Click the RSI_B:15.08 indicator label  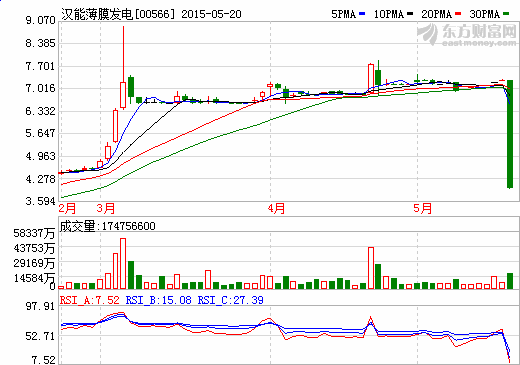[x=159, y=300]
